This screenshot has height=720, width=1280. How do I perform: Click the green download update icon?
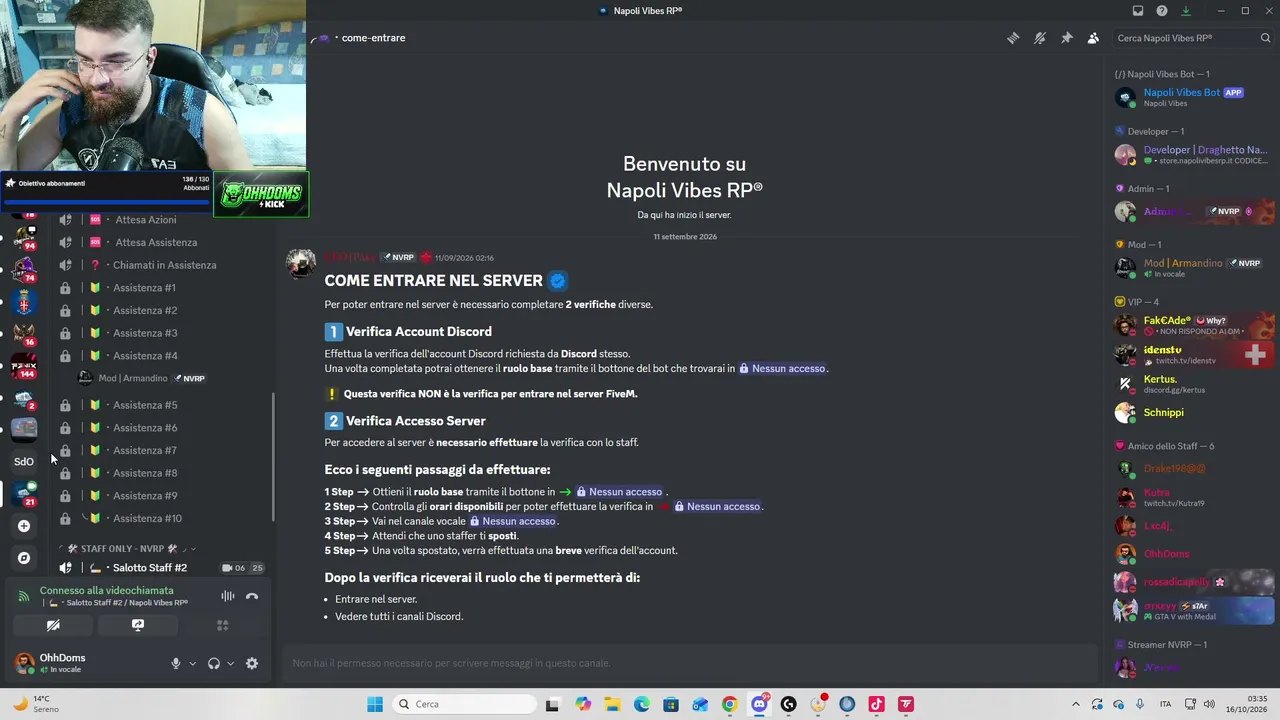pos(1186,11)
